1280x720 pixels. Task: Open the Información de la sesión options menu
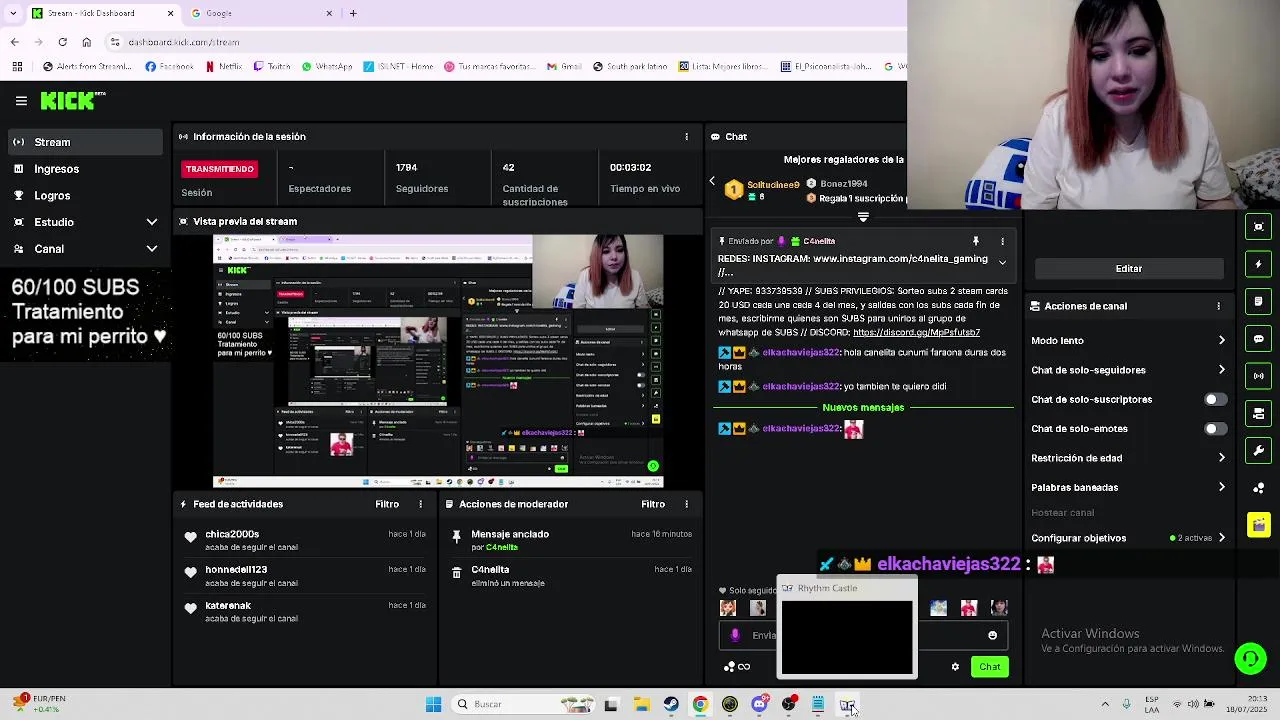click(x=686, y=137)
